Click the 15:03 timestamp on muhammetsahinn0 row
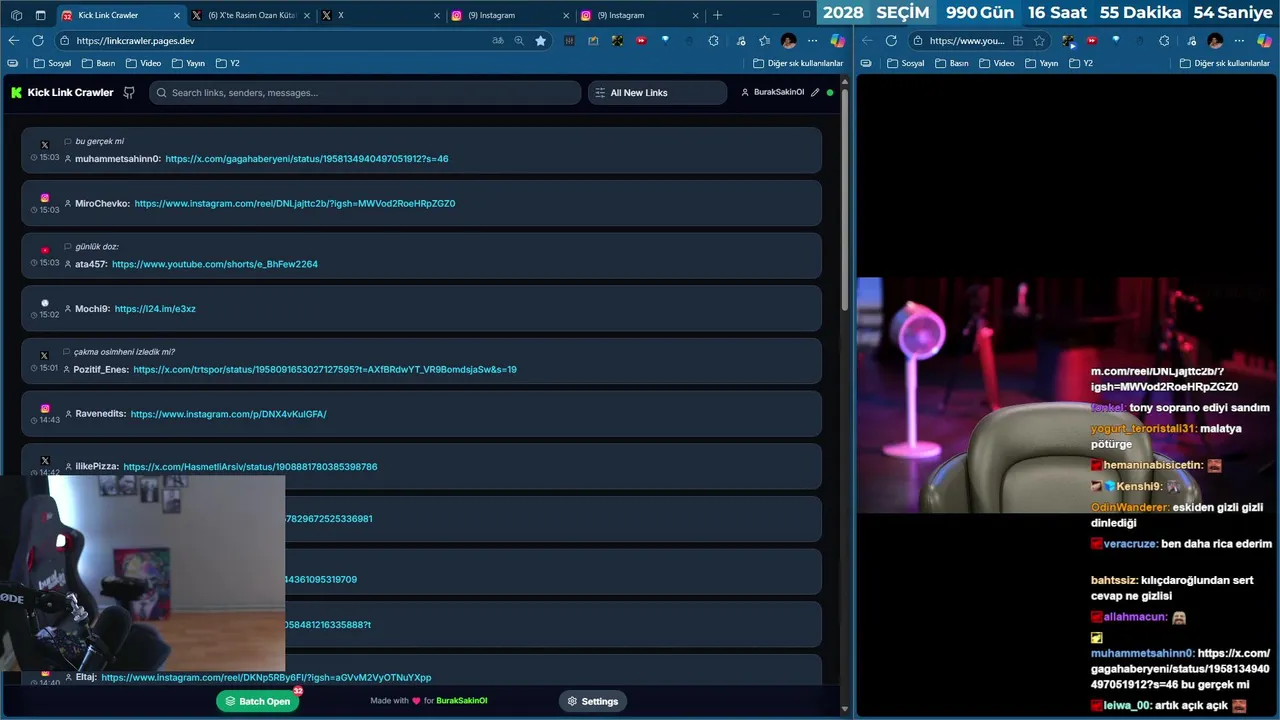This screenshot has width=1280, height=720. (49, 157)
